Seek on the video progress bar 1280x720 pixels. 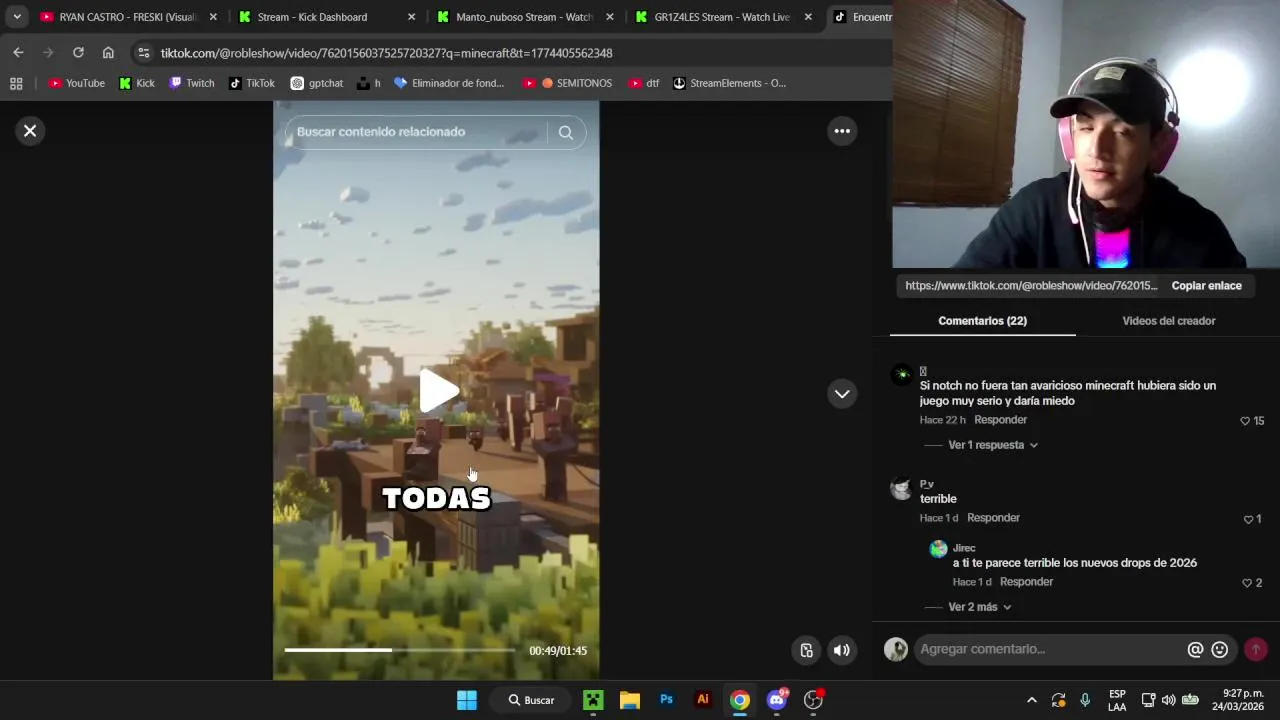pyautogui.click(x=400, y=650)
